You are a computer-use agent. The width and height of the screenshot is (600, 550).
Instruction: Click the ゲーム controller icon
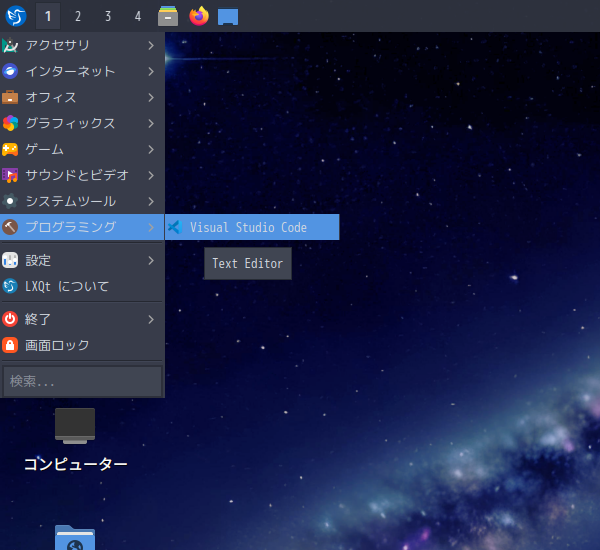[10, 149]
